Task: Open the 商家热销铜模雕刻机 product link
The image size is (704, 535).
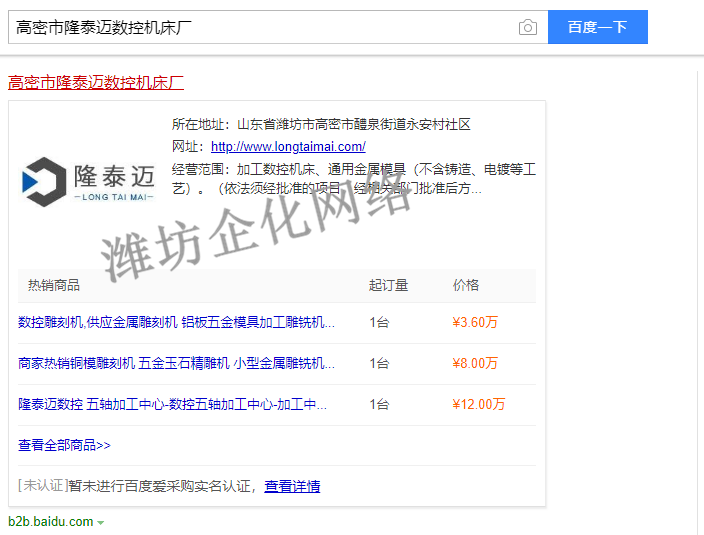Action: [x=176, y=363]
